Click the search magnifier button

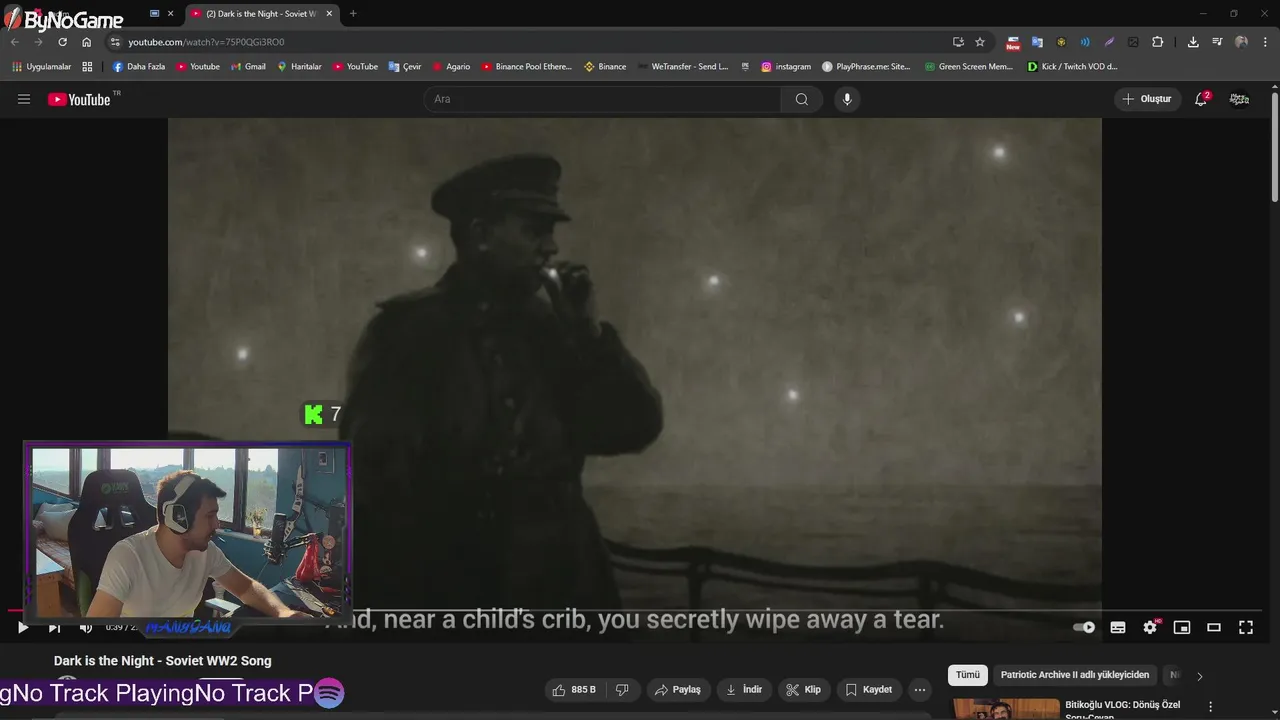tap(801, 99)
